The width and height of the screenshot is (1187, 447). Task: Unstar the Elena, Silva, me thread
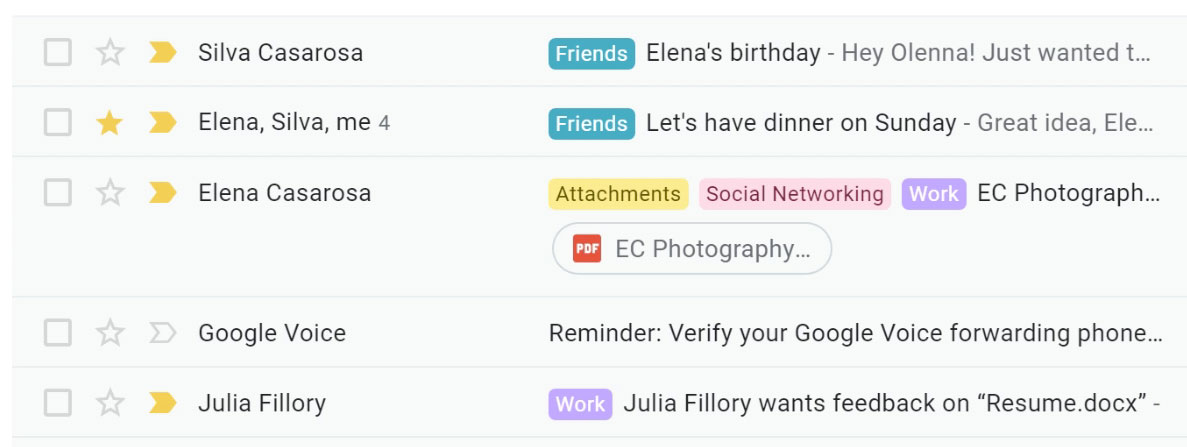tap(109, 123)
